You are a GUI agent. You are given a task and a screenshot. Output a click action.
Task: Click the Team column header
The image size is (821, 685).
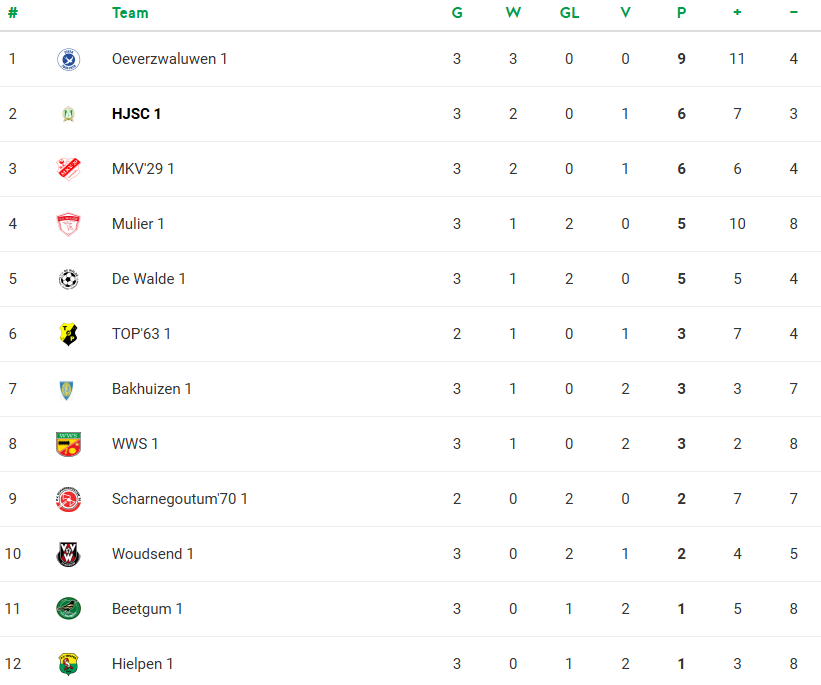130,13
